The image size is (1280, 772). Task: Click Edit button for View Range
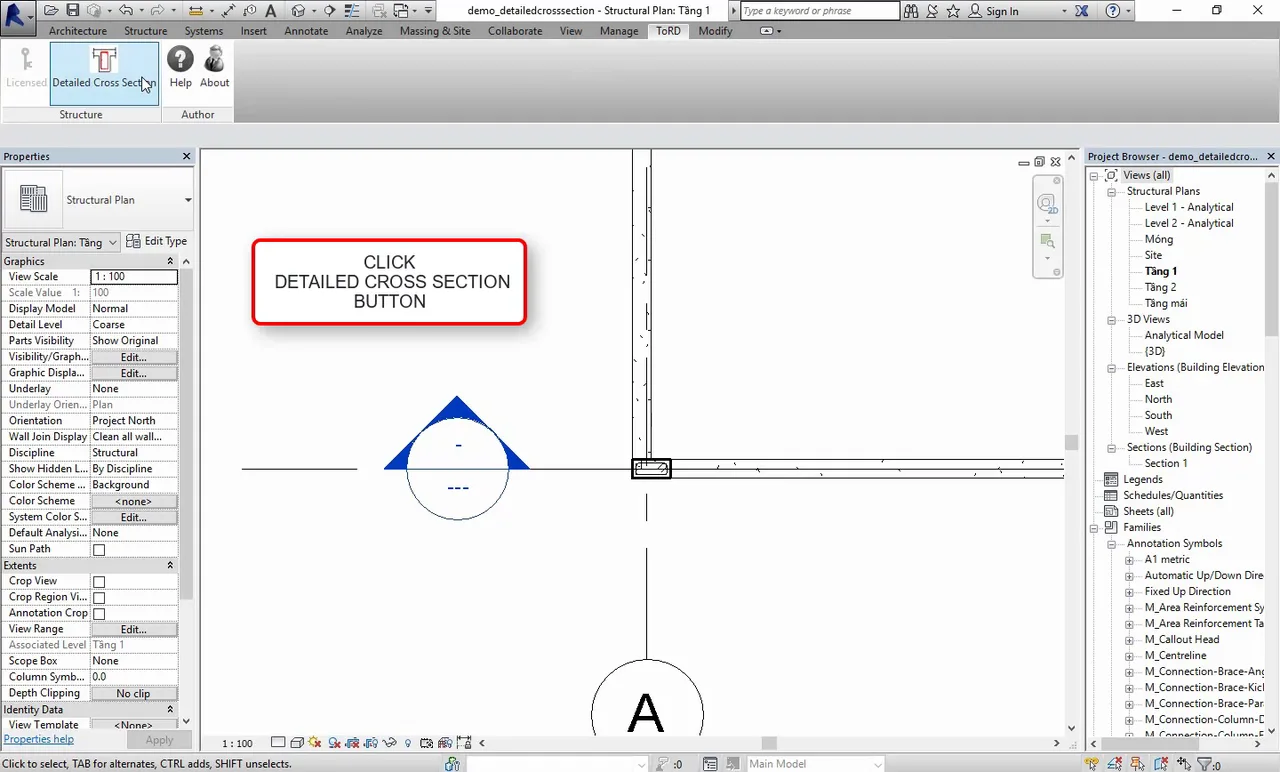point(134,629)
